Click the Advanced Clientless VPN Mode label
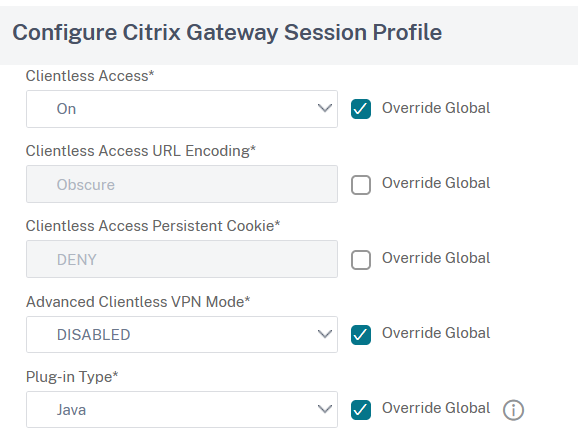Screen dimensions: 578x435 pos(138,302)
